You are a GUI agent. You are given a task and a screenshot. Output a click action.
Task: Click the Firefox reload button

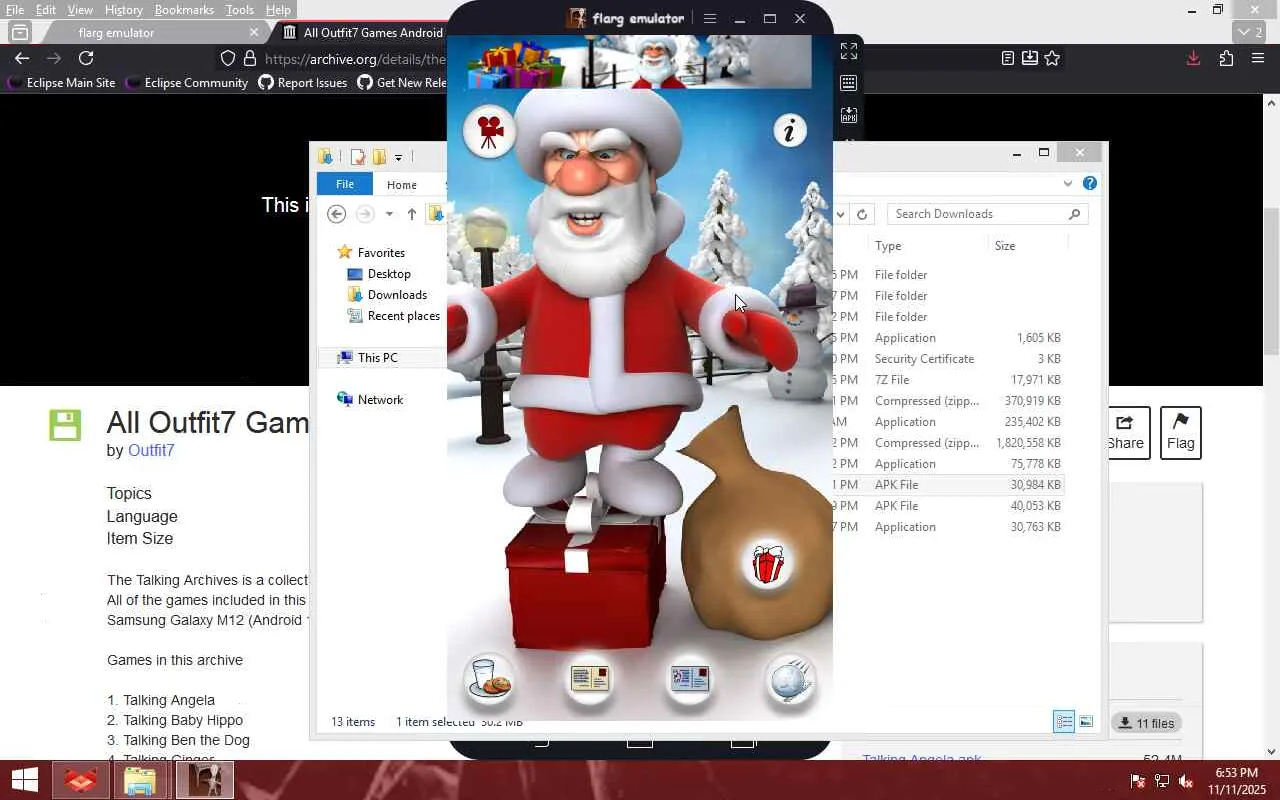(x=86, y=58)
